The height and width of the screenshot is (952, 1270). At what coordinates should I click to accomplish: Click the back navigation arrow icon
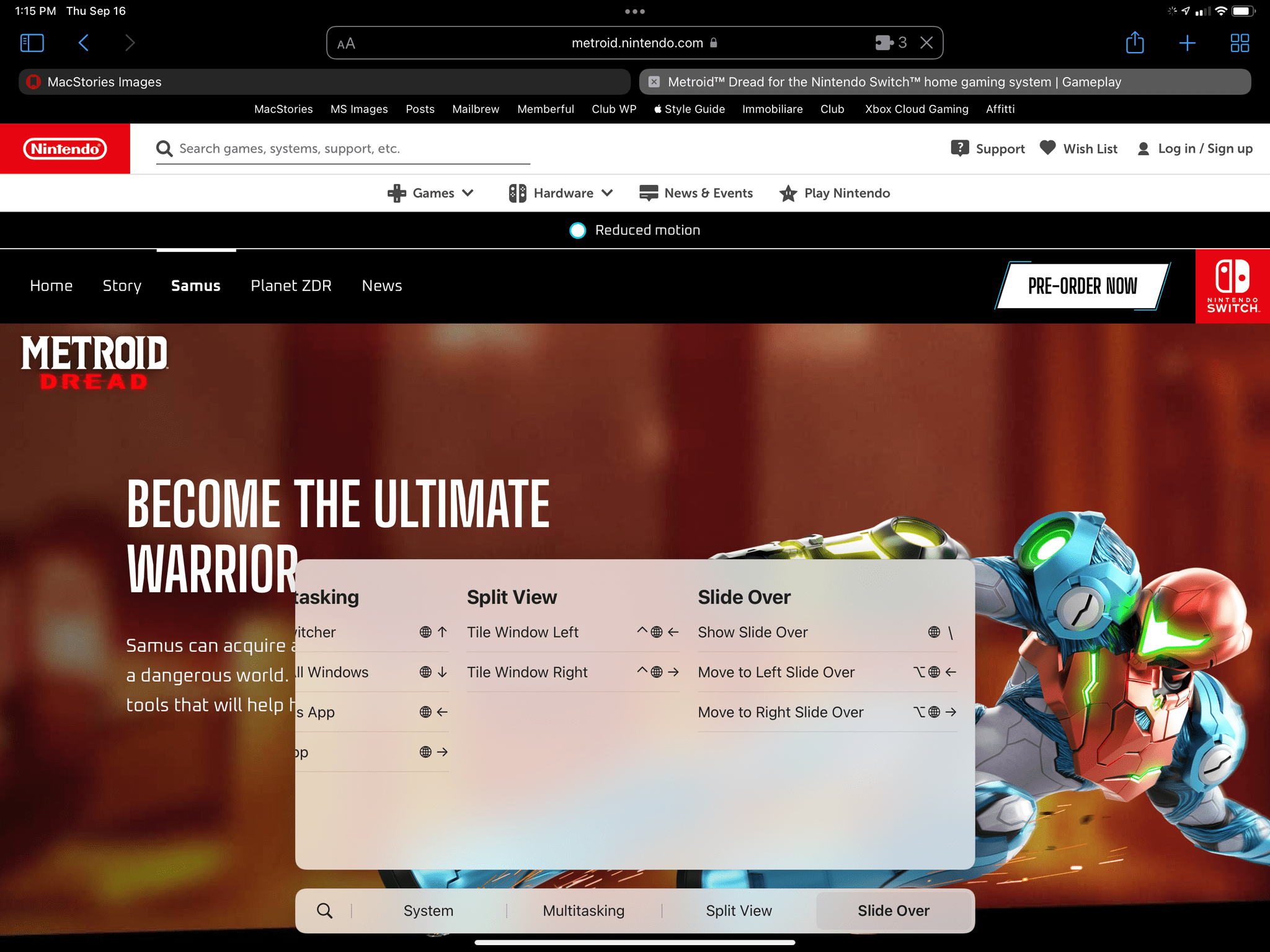(83, 42)
